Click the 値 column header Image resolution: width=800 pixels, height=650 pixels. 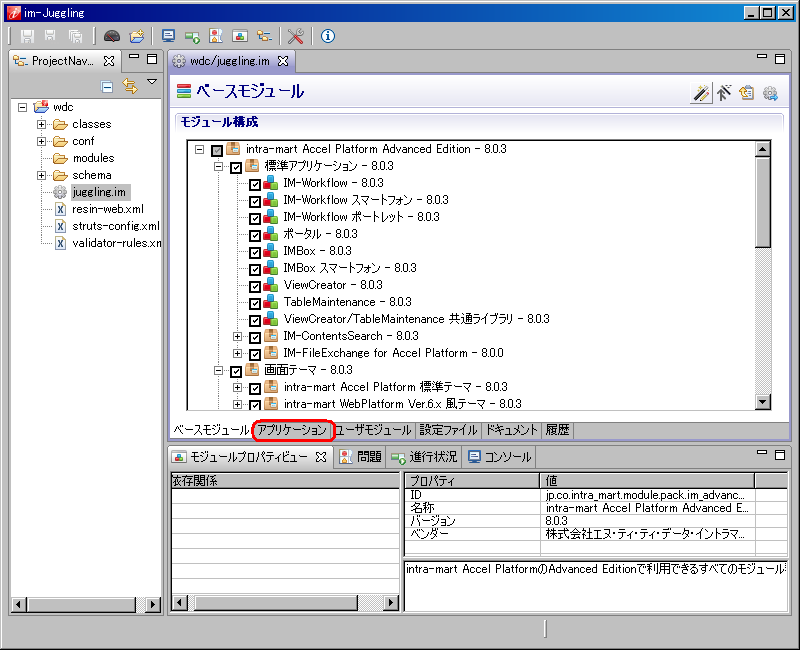pyautogui.click(x=647, y=481)
